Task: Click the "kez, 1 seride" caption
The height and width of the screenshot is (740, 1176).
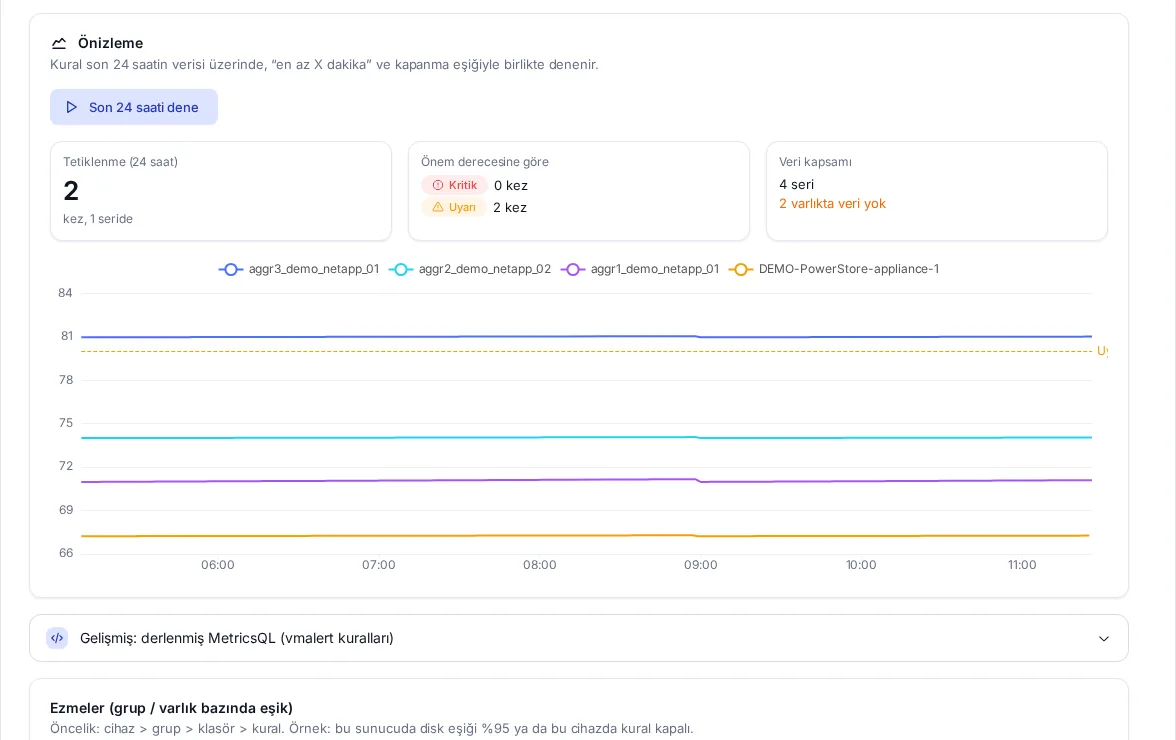Action: point(98,219)
